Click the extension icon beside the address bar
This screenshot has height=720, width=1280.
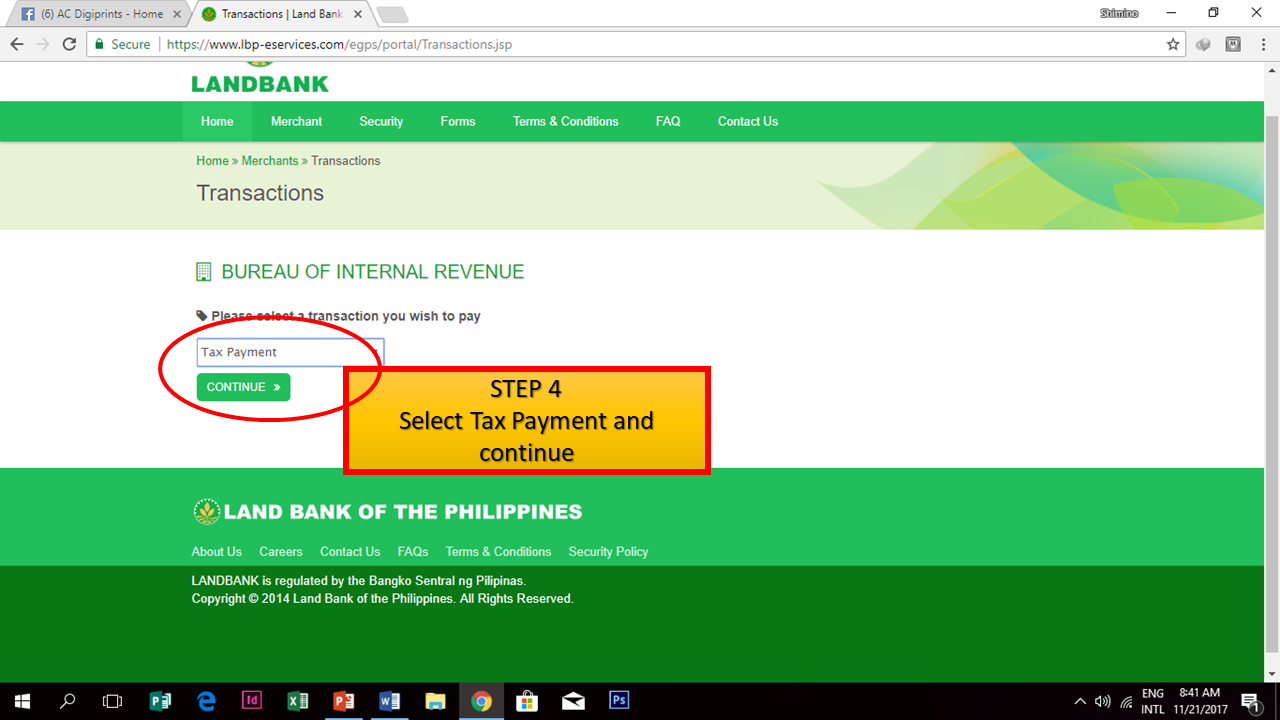1203,44
